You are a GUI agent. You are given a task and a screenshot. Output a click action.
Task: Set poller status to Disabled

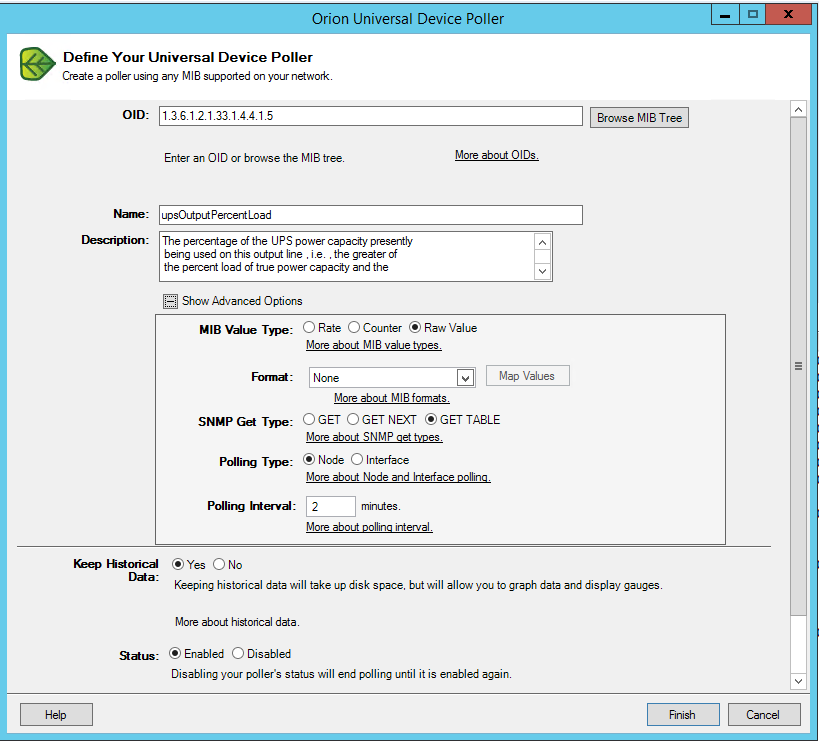tap(238, 653)
